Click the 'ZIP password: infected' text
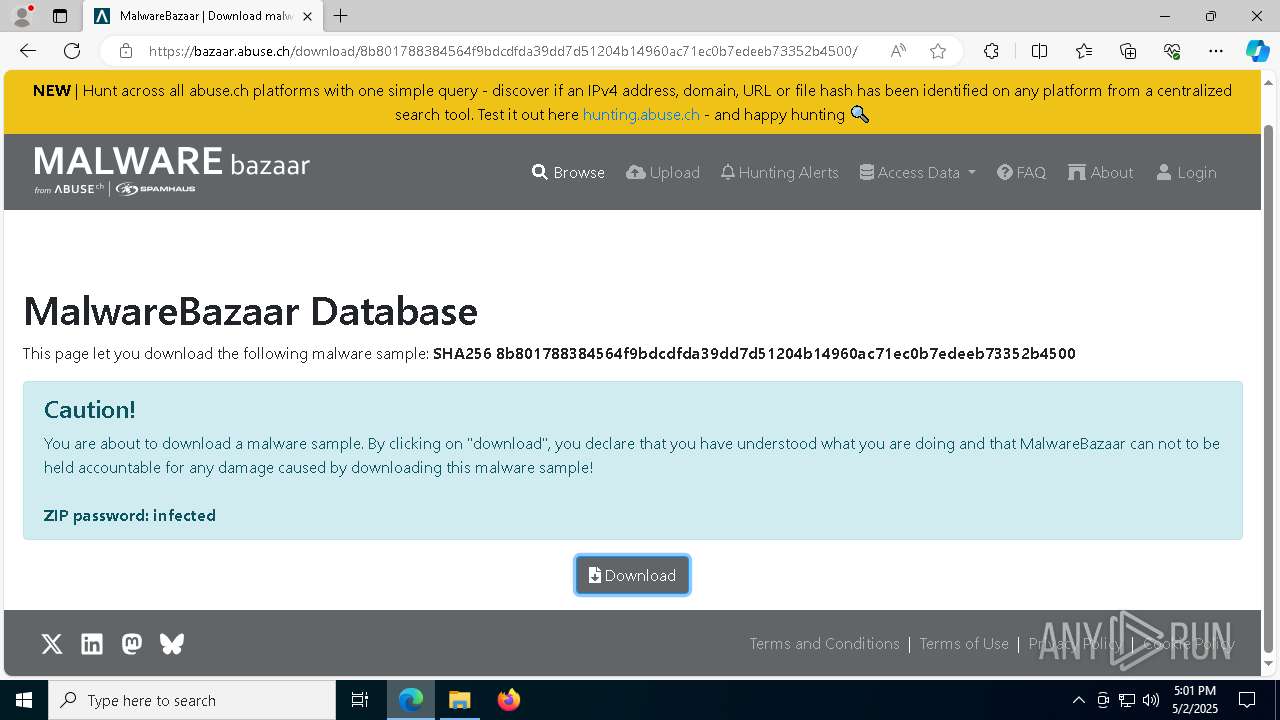Screen dimensions: 1280x720 pos(130,515)
